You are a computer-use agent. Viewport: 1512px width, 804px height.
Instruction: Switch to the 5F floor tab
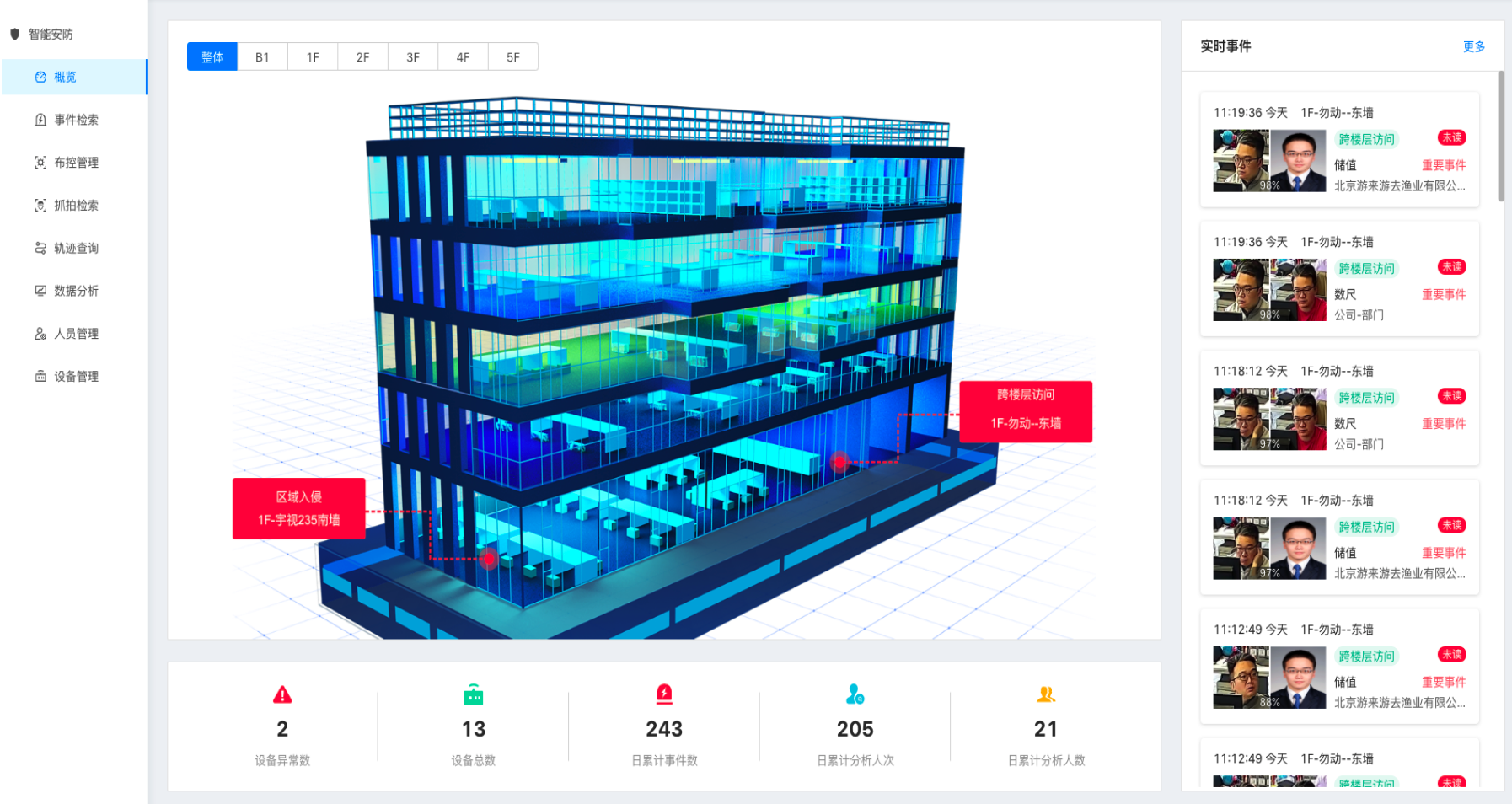(513, 57)
